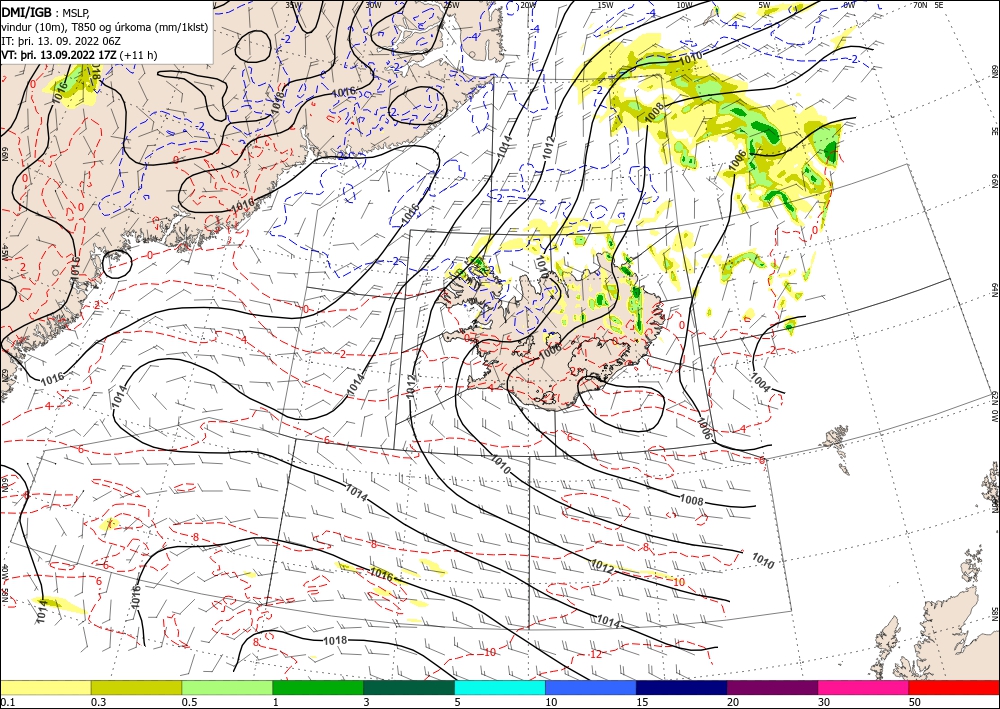Click the olive 0.3 precipitation legend swatch
The image size is (1000, 709).
pos(136,687)
